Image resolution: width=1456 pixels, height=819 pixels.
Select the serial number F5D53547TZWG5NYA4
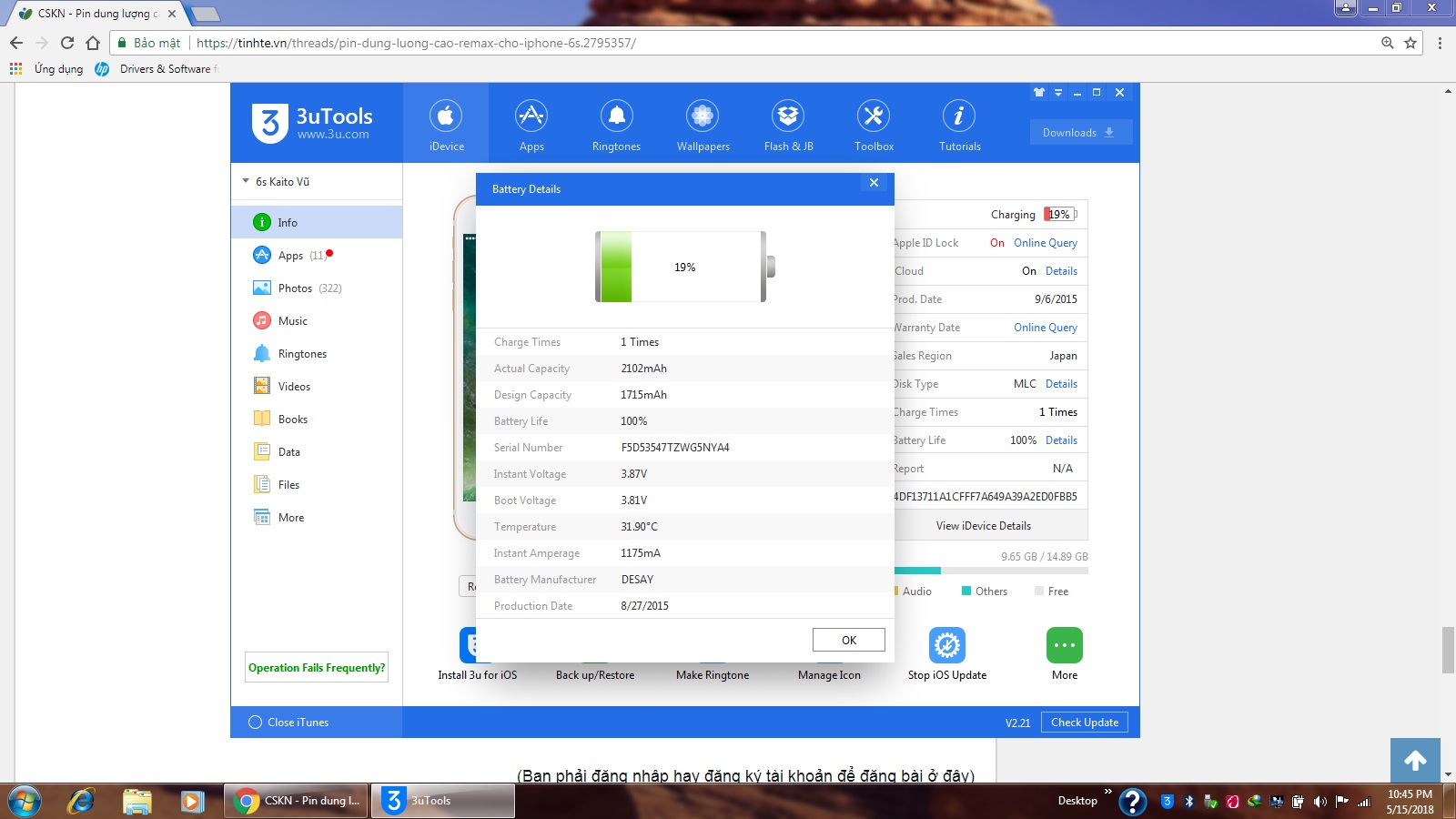[675, 448]
